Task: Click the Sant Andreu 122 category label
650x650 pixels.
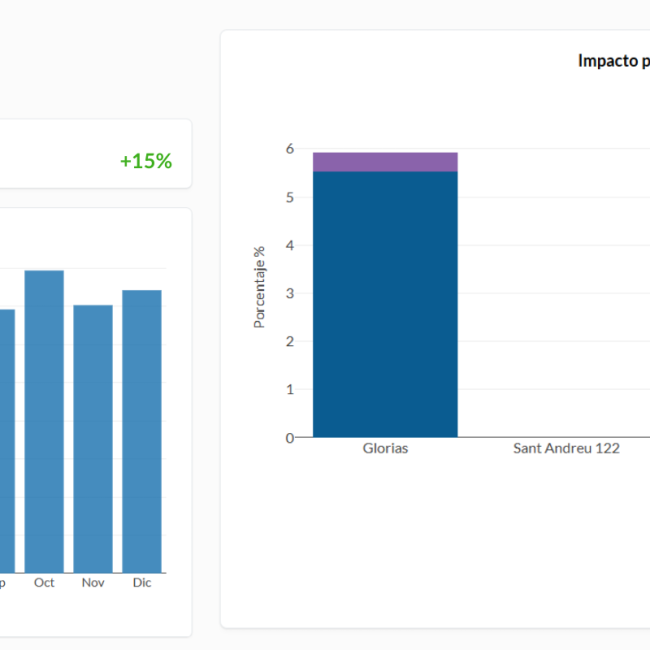Action: [x=566, y=449]
